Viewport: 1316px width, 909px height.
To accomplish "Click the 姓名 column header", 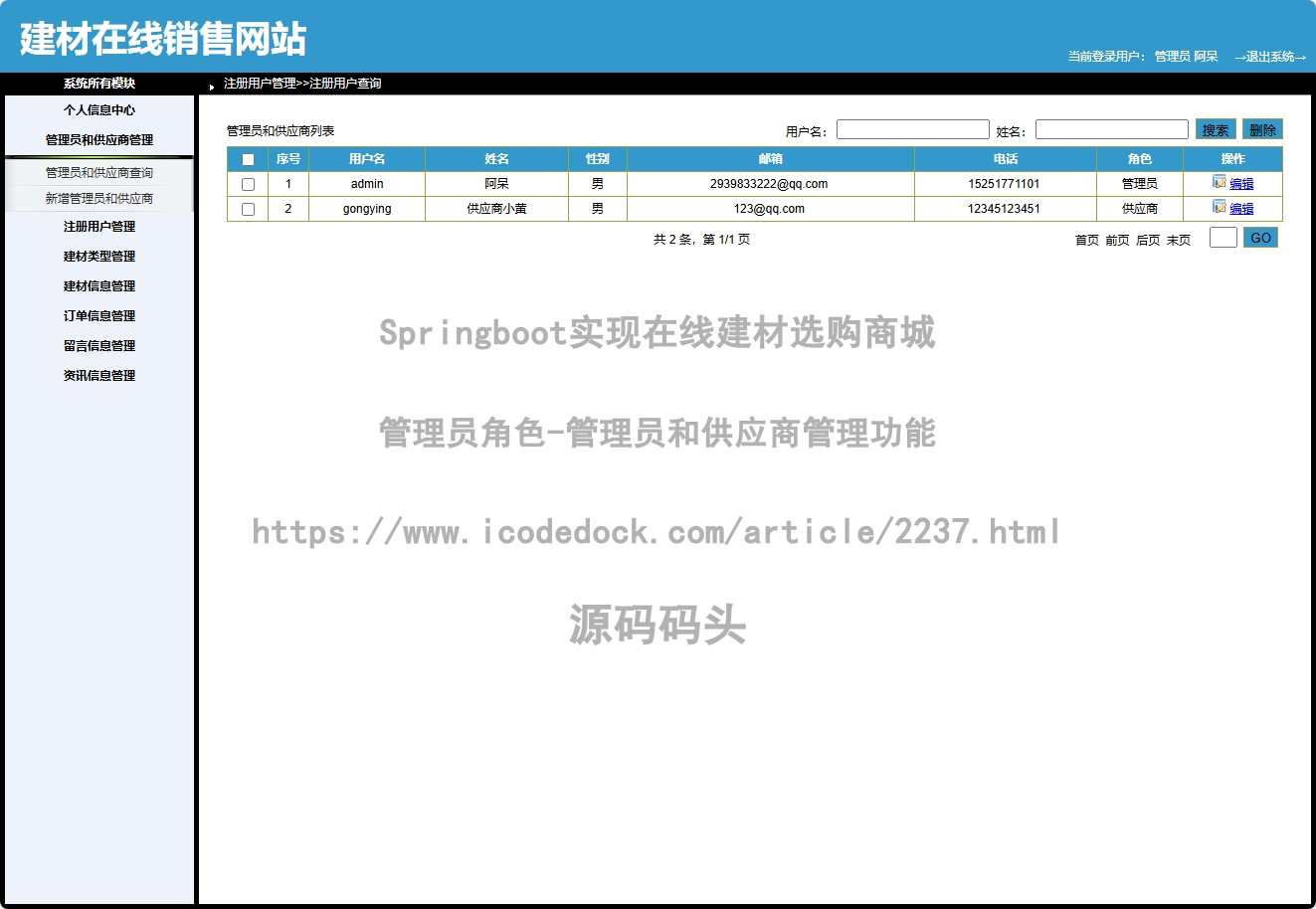I will pyautogui.click(x=497, y=159).
